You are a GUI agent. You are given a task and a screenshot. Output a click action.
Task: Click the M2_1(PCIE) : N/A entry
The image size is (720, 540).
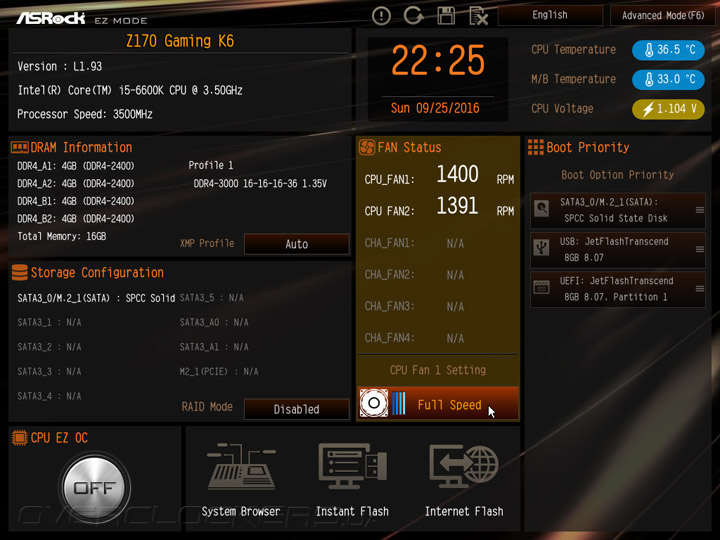[x=219, y=371]
